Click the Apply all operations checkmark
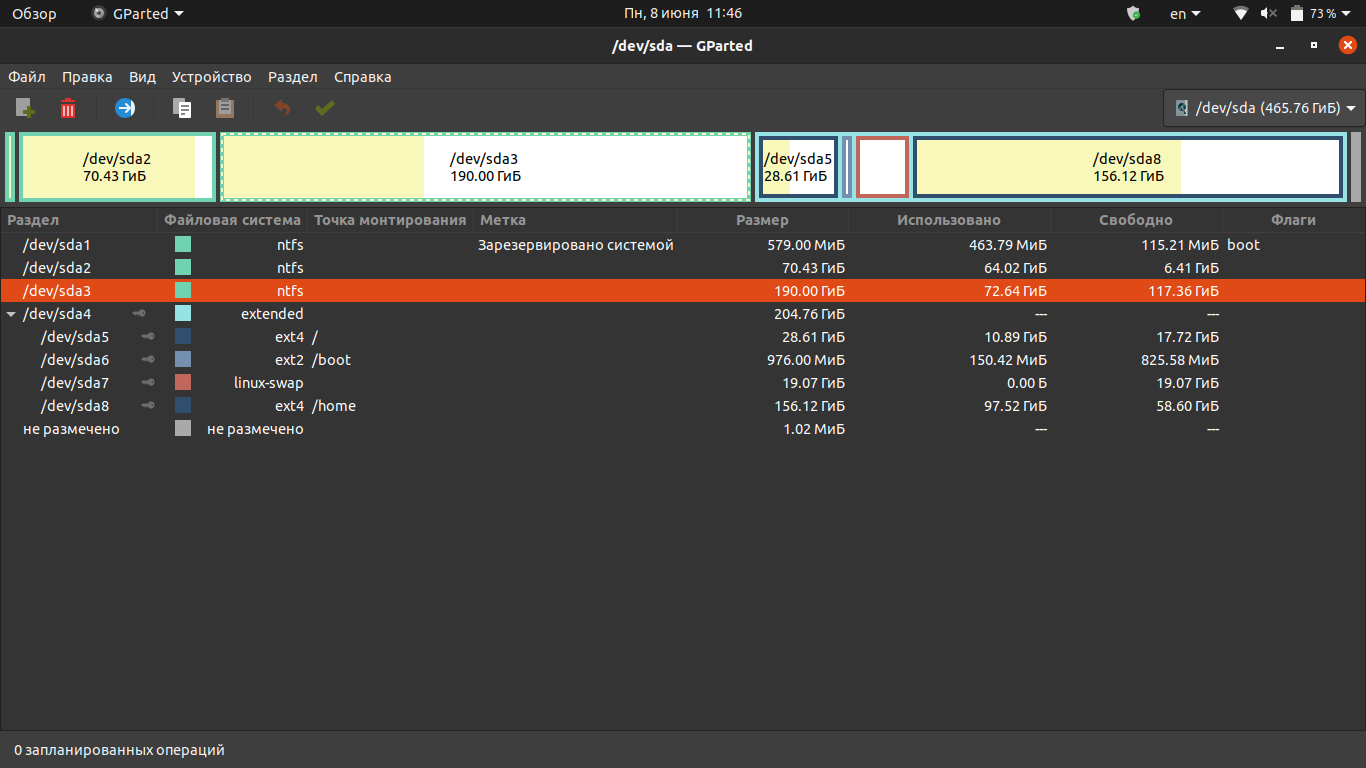The height and width of the screenshot is (768, 1366). (325, 108)
